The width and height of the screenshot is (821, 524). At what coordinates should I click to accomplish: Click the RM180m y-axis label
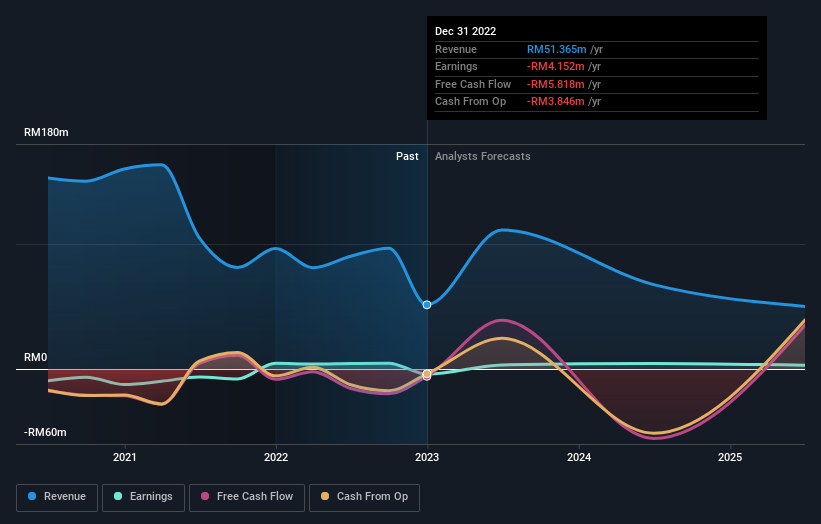(x=46, y=132)
